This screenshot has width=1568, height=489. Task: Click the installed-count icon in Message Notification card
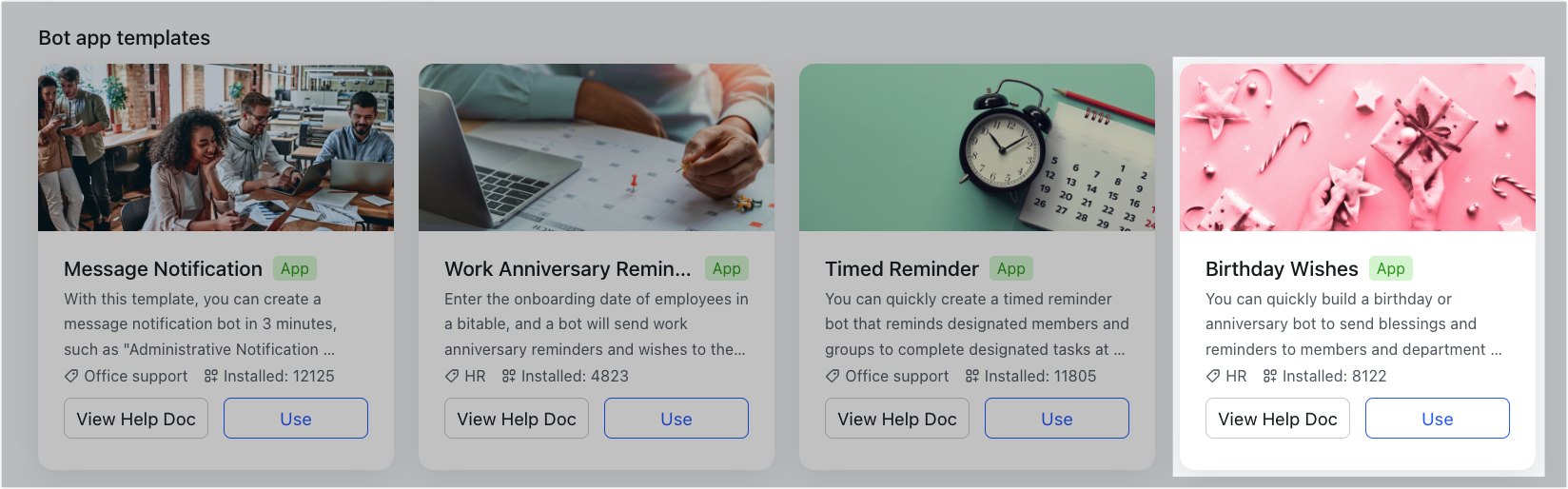211,376
